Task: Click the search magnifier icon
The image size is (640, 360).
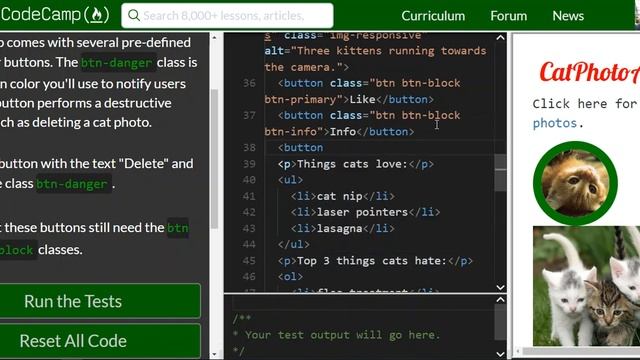Action: pos(133,16)
